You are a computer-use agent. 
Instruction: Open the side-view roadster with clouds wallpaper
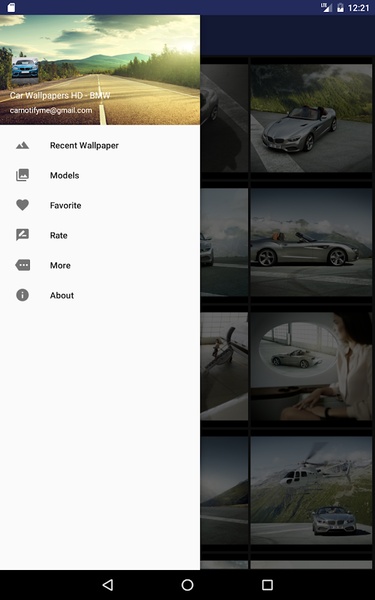[311, 242]
